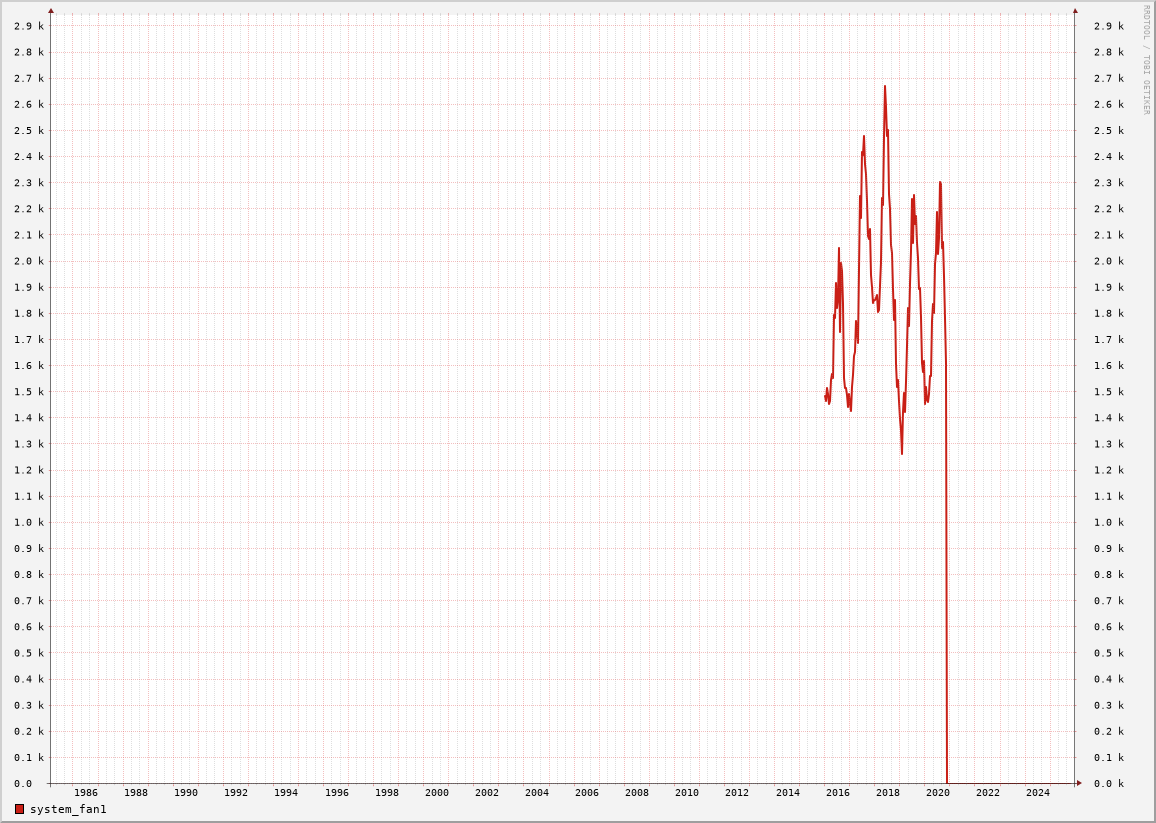Select the 2024 label on the x-axis
The height and width of the screenshot is (823, 1156).
[1038, 793]
